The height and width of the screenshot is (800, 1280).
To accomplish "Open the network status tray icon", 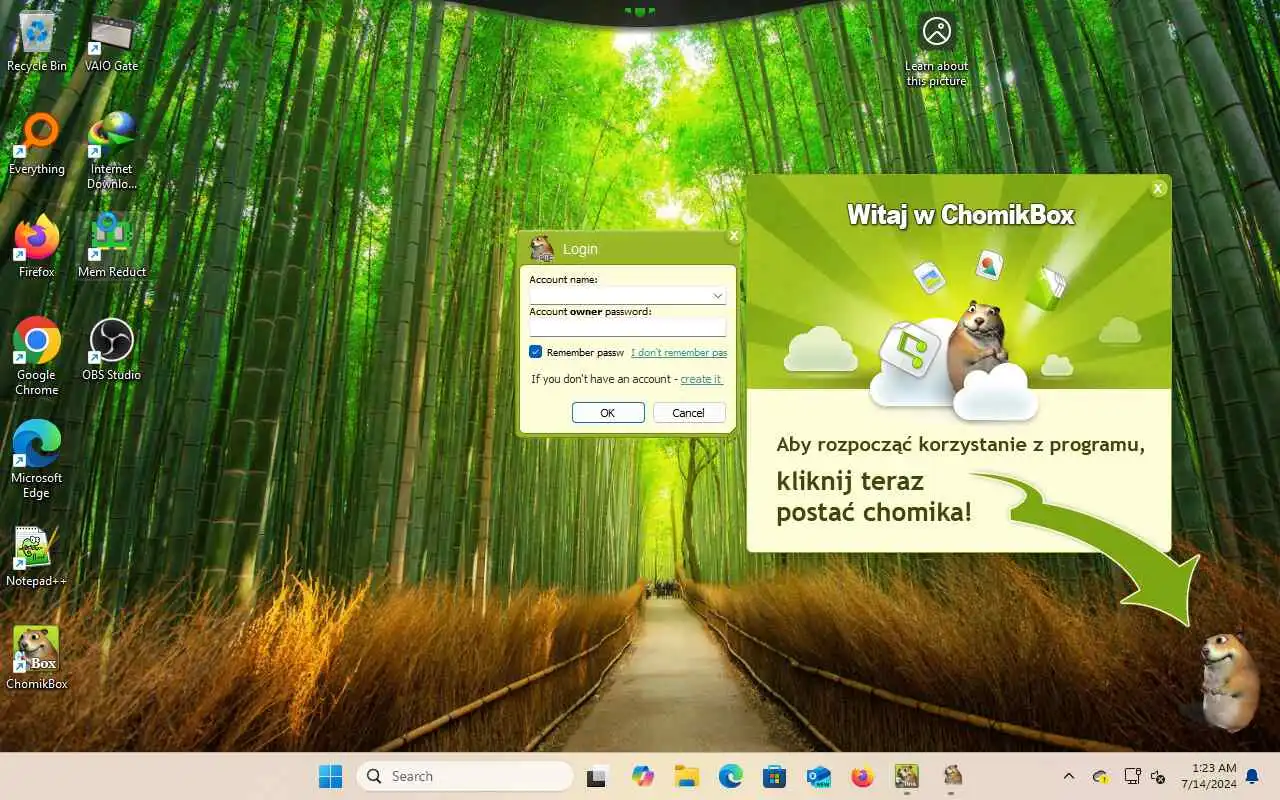I will [x=1132, y=776].
